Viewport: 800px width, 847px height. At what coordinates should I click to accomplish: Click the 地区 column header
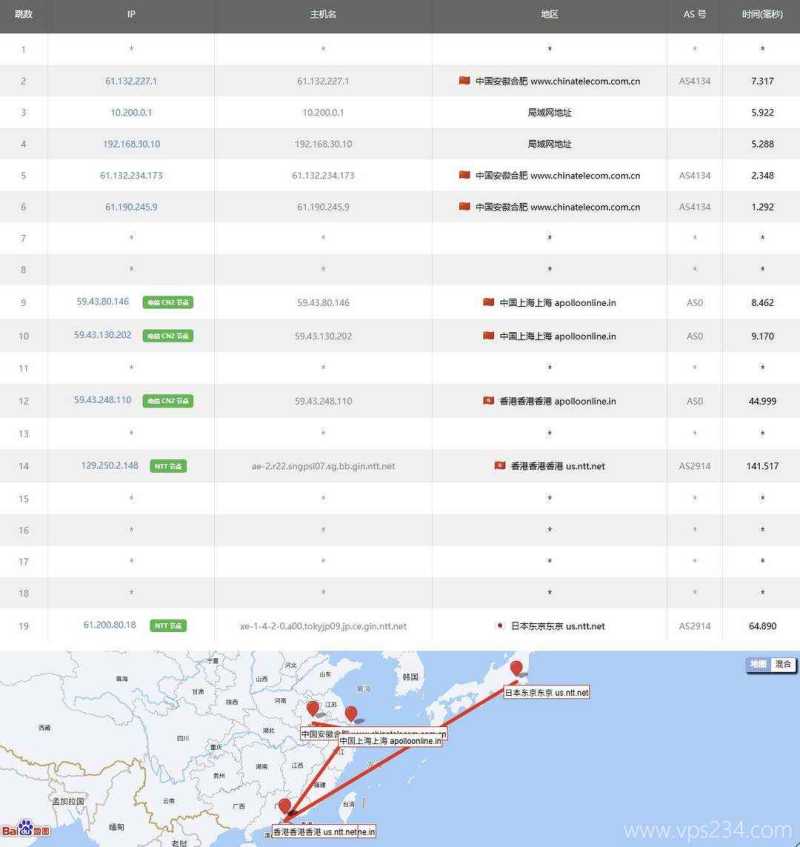549,15
